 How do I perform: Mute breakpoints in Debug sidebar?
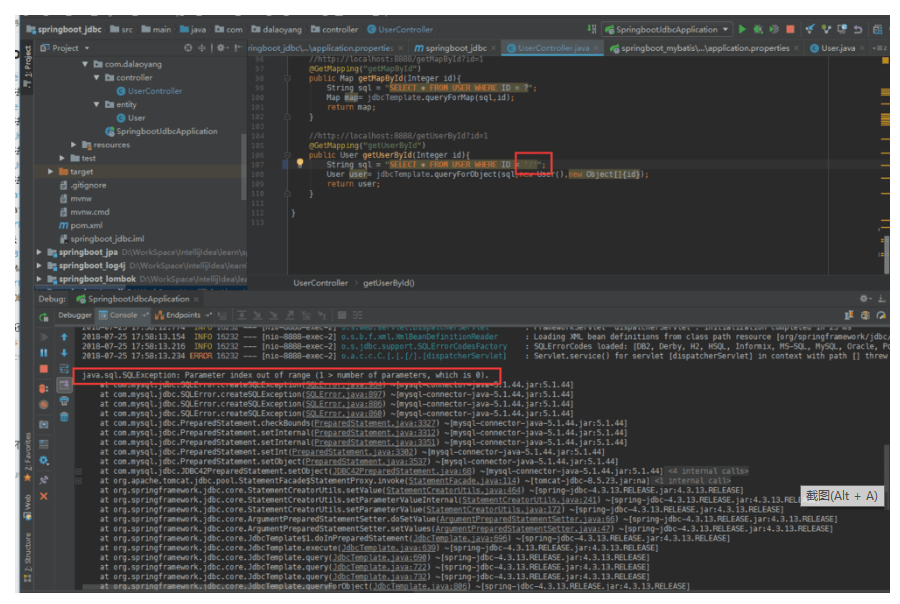(44, 405)
